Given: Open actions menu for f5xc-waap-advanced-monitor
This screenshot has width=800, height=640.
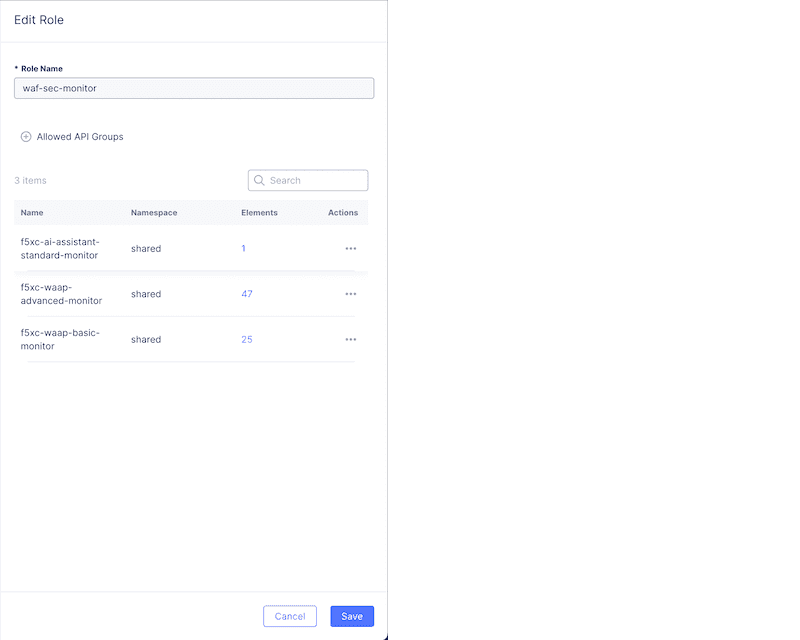Looking at the screenshot, I should point(350,294).
